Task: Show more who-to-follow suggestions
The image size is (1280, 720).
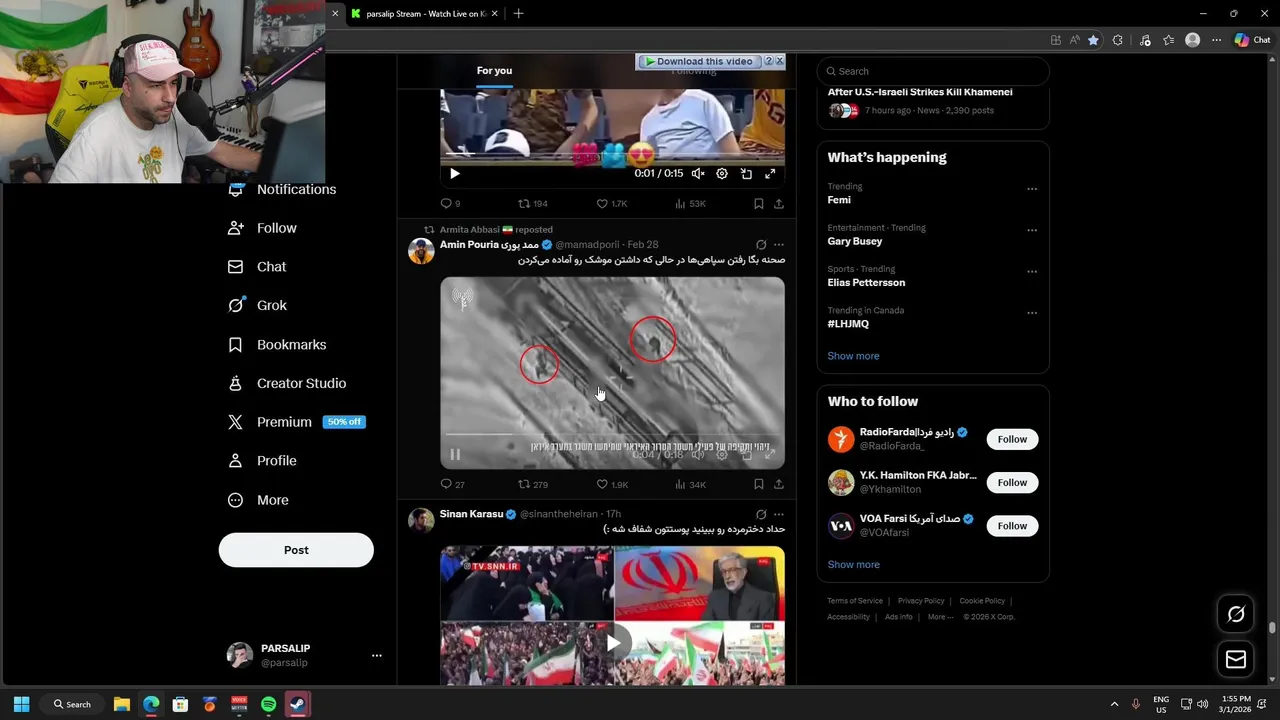Action: pyautogui.click(x=853, y=565)
